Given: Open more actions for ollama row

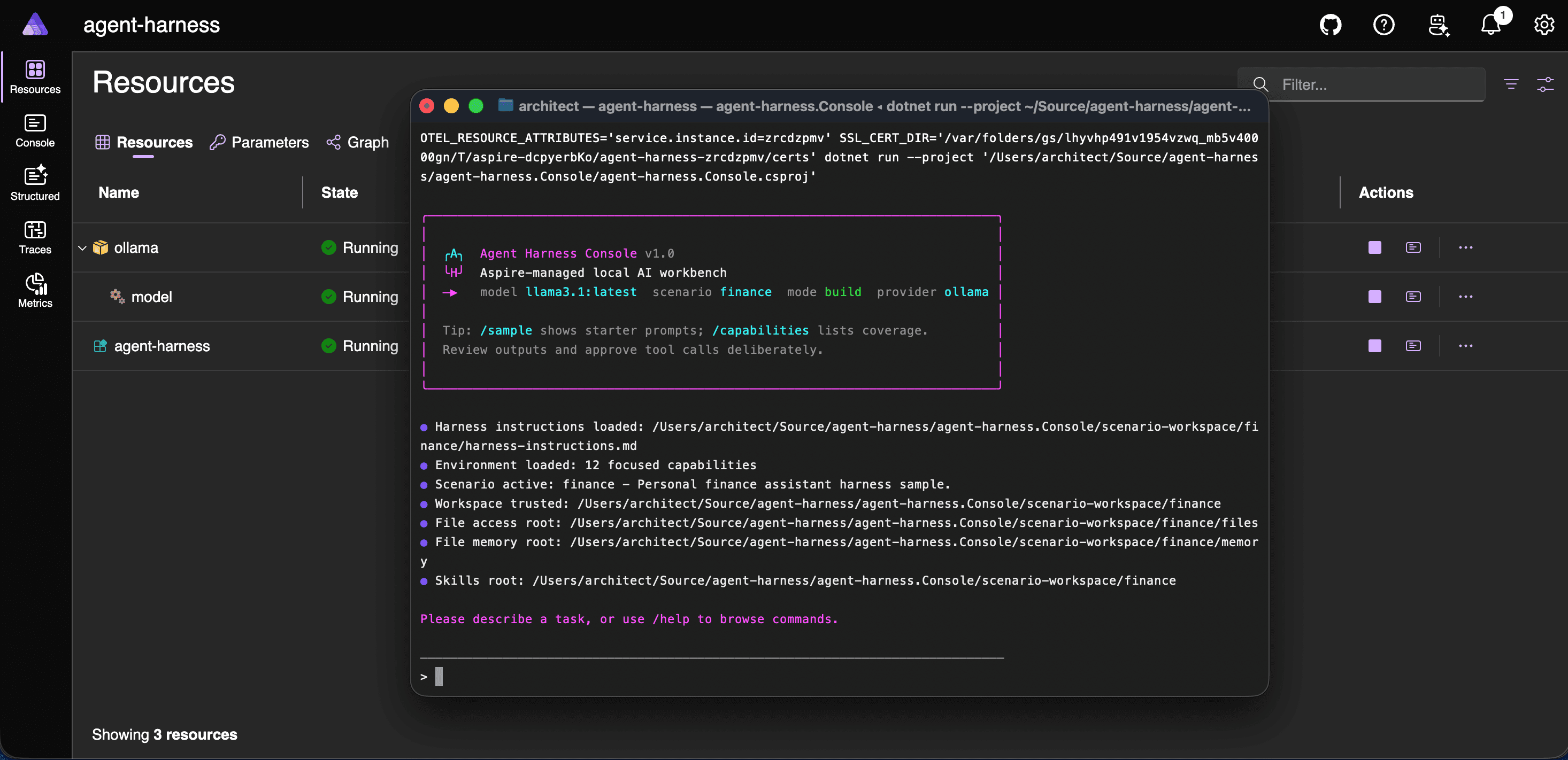Looking at the screenshot, I should 1466,247.
